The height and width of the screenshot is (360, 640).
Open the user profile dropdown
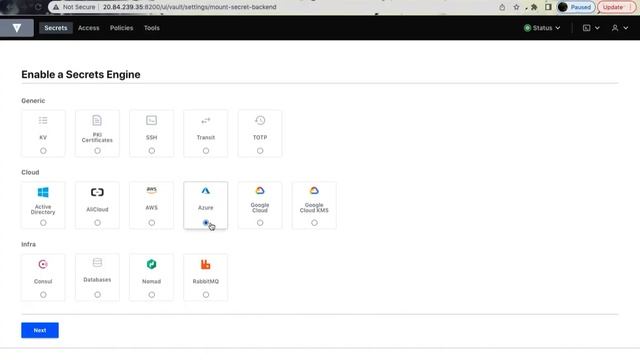620,28
